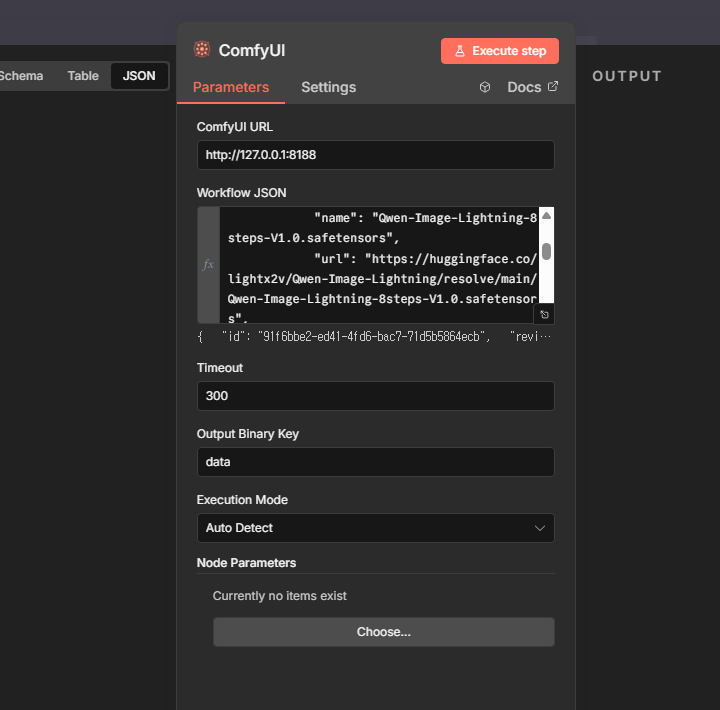Image resolution: width=720 pixels, height=710 pixels.
Task: Focus the Timeout input field
Action: (x=375, y=396)
